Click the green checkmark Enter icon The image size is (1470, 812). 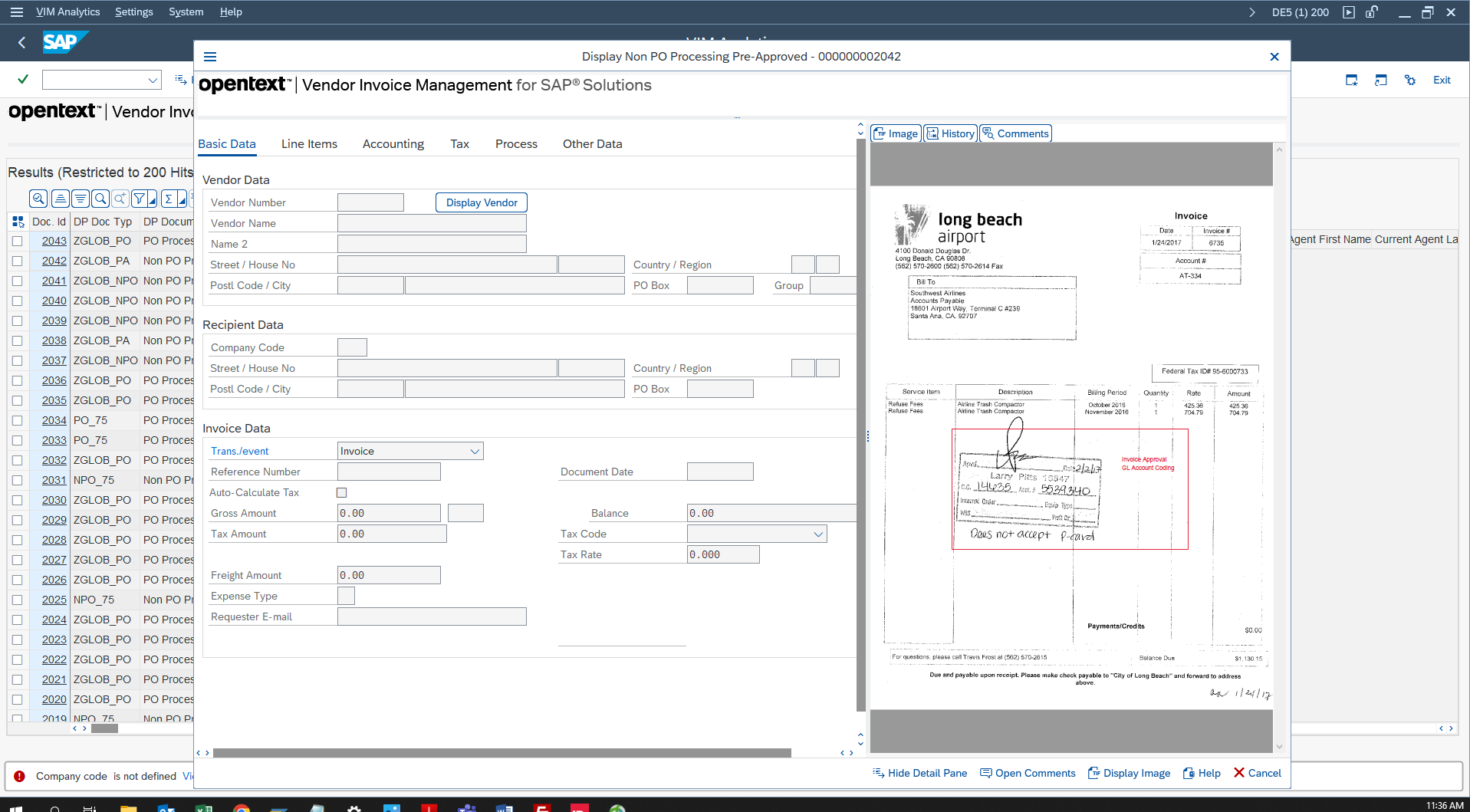[23, 79]
